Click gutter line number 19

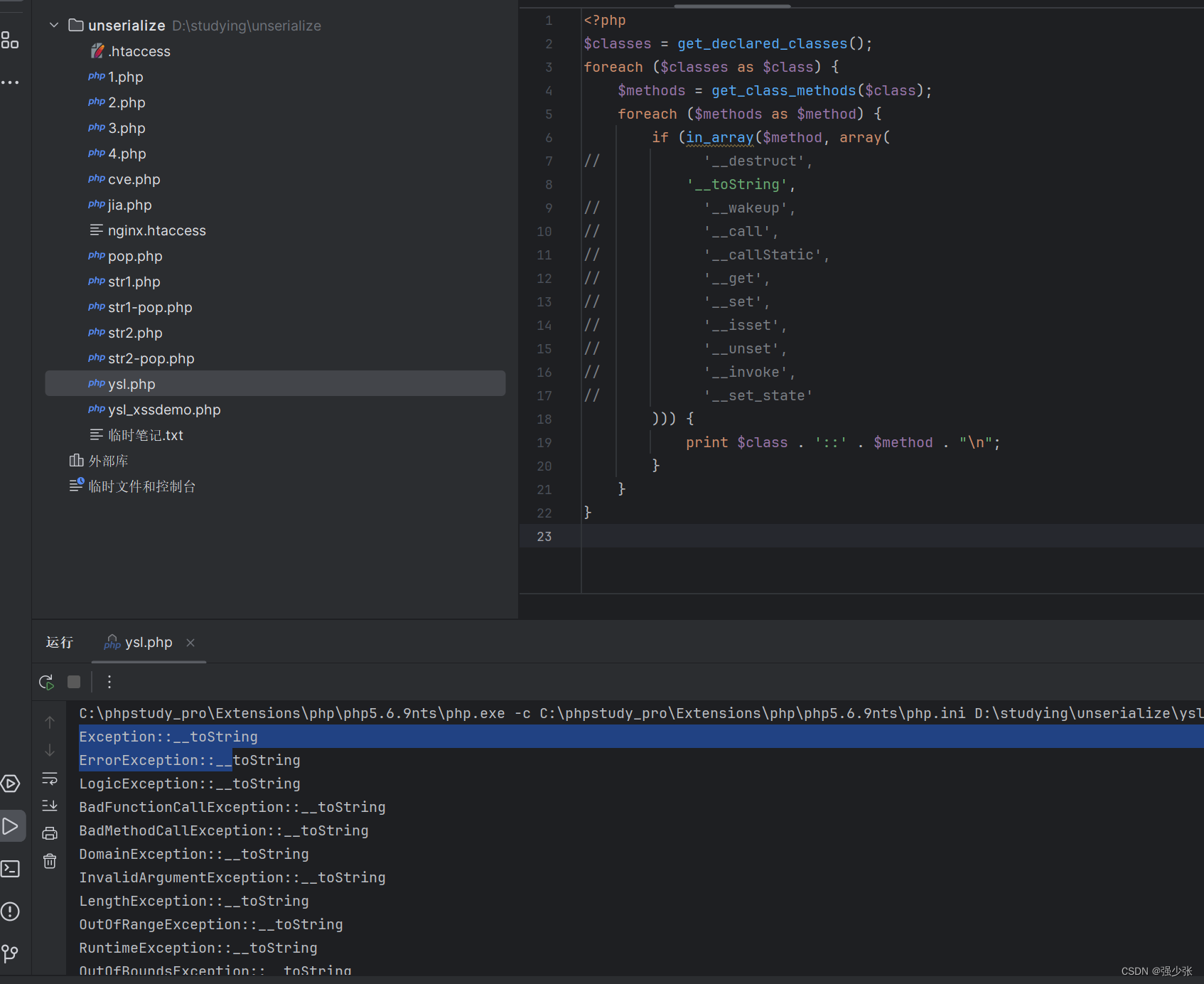(544, 443)
